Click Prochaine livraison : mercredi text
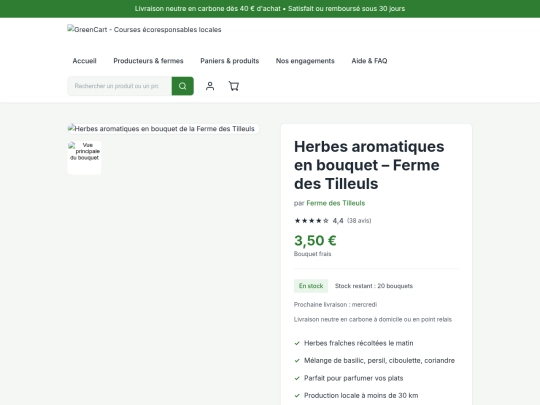 [335, 305]
